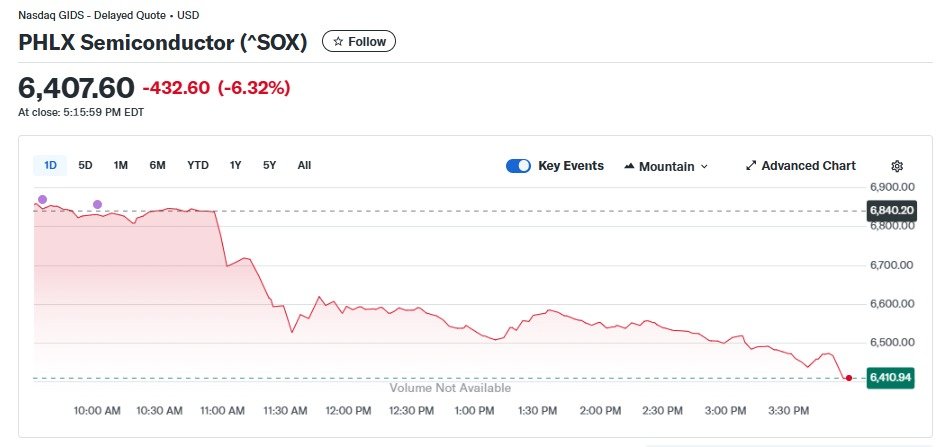Switch to 5D time range

click(x=85, y=165)
